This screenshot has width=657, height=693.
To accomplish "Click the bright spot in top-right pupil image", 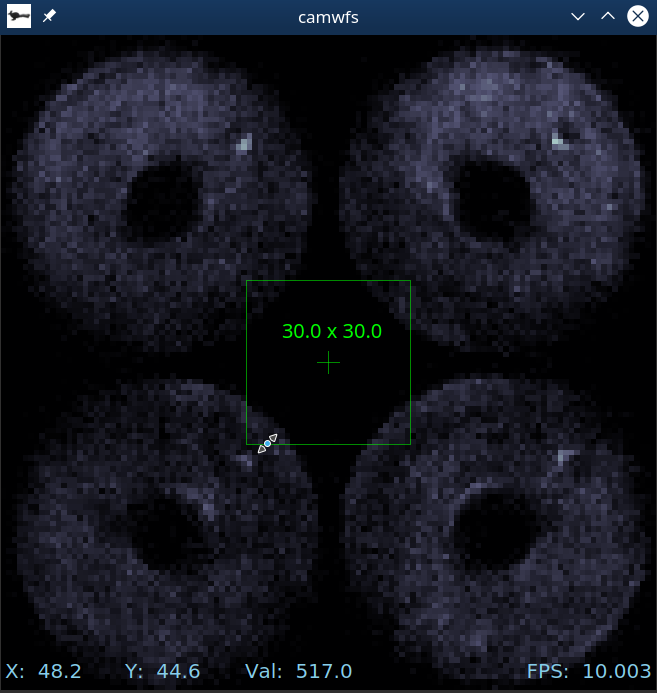I will [558, 141].
